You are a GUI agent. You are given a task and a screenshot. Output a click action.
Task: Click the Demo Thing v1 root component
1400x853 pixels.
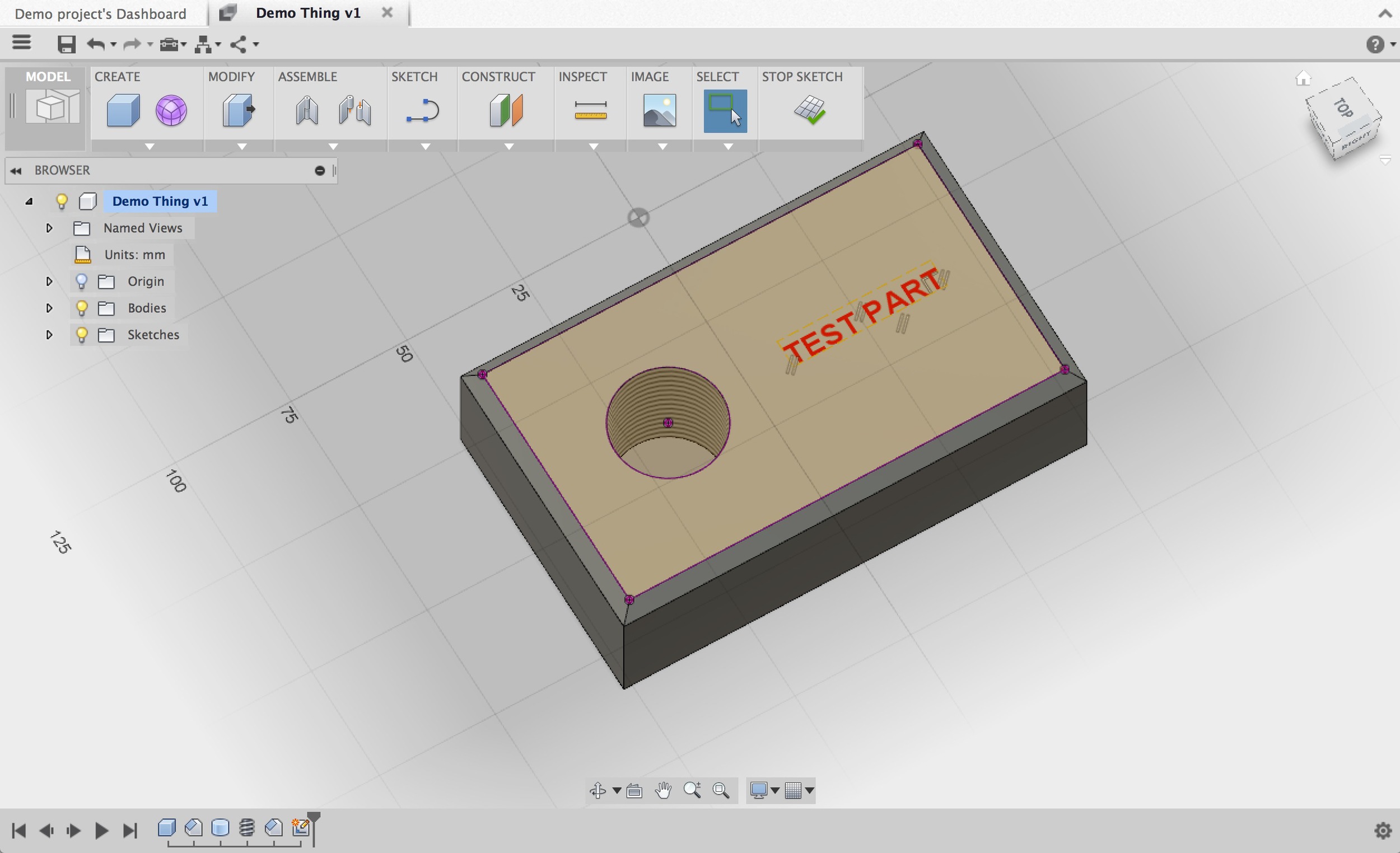160,201
